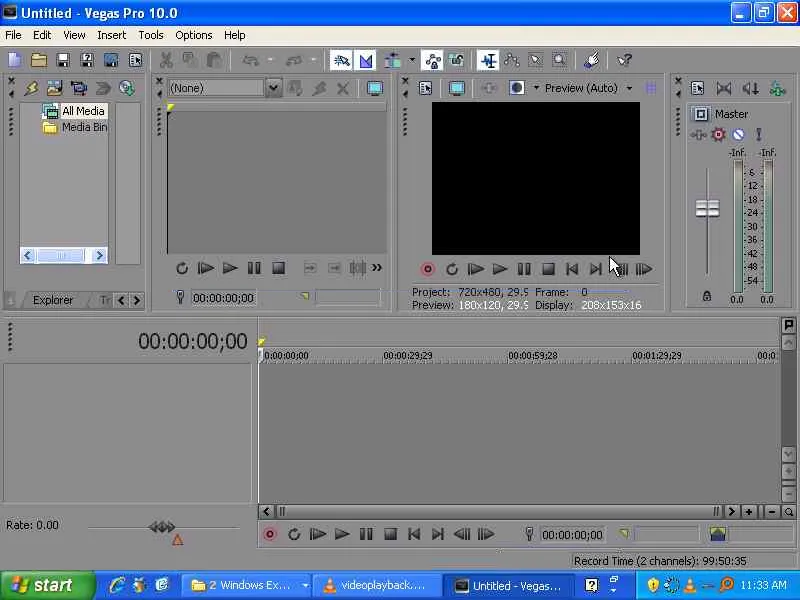Screen dimensions: 800x600
Task: Click the Cut scissors icon
Action: (x=166, y=60)
